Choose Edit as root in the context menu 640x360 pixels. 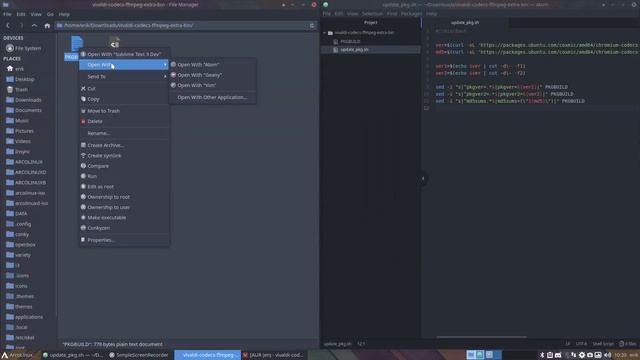point(124,187)
